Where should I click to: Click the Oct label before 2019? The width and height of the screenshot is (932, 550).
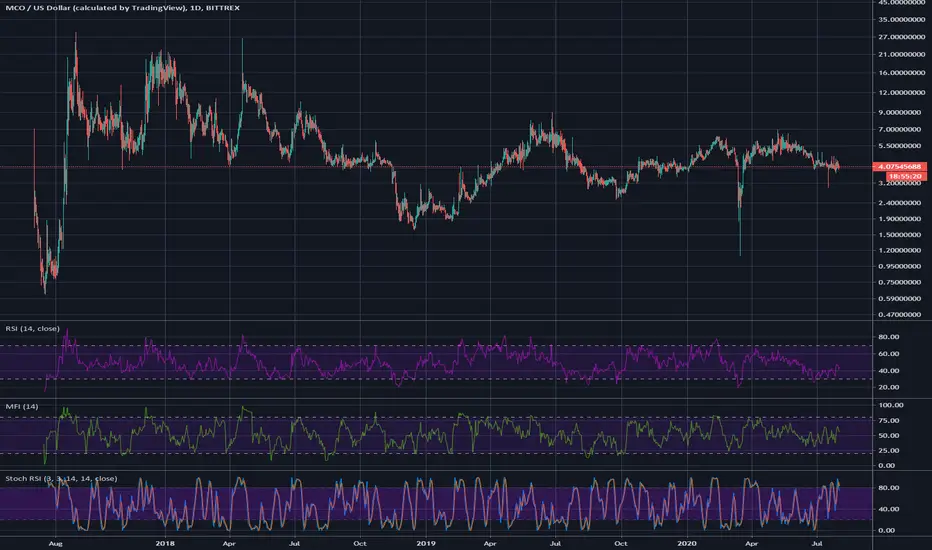tap(360, 543)
